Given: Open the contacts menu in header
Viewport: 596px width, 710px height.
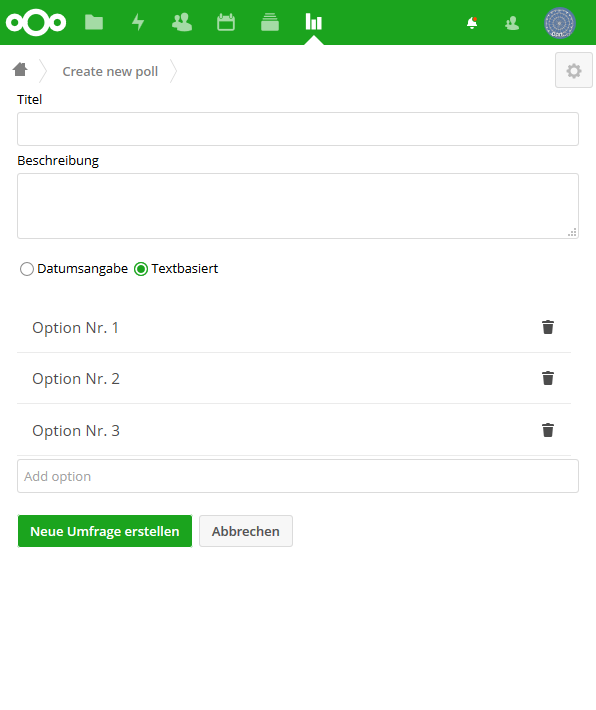Looking at the screenshot, I should pos(512,23).
